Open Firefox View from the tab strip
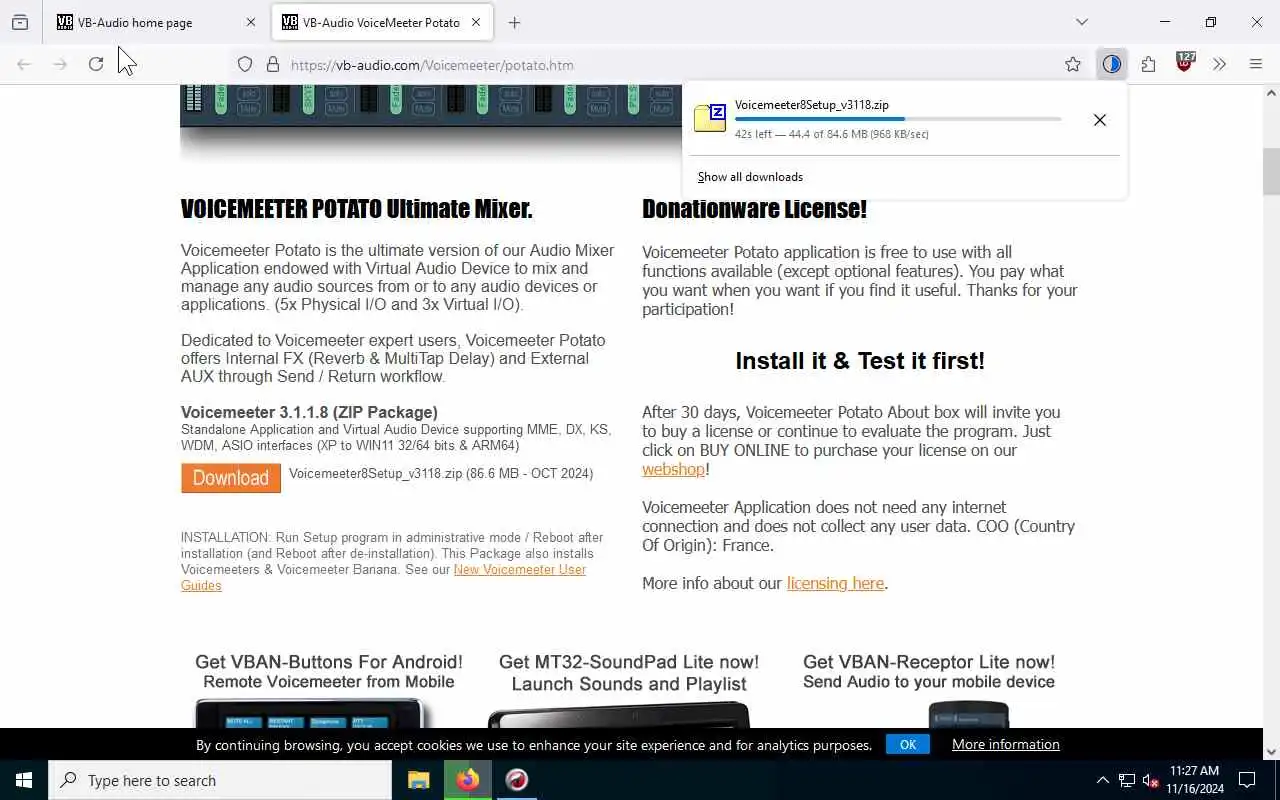This screenshot has width=1280, height=800. (x=20, y=22)
